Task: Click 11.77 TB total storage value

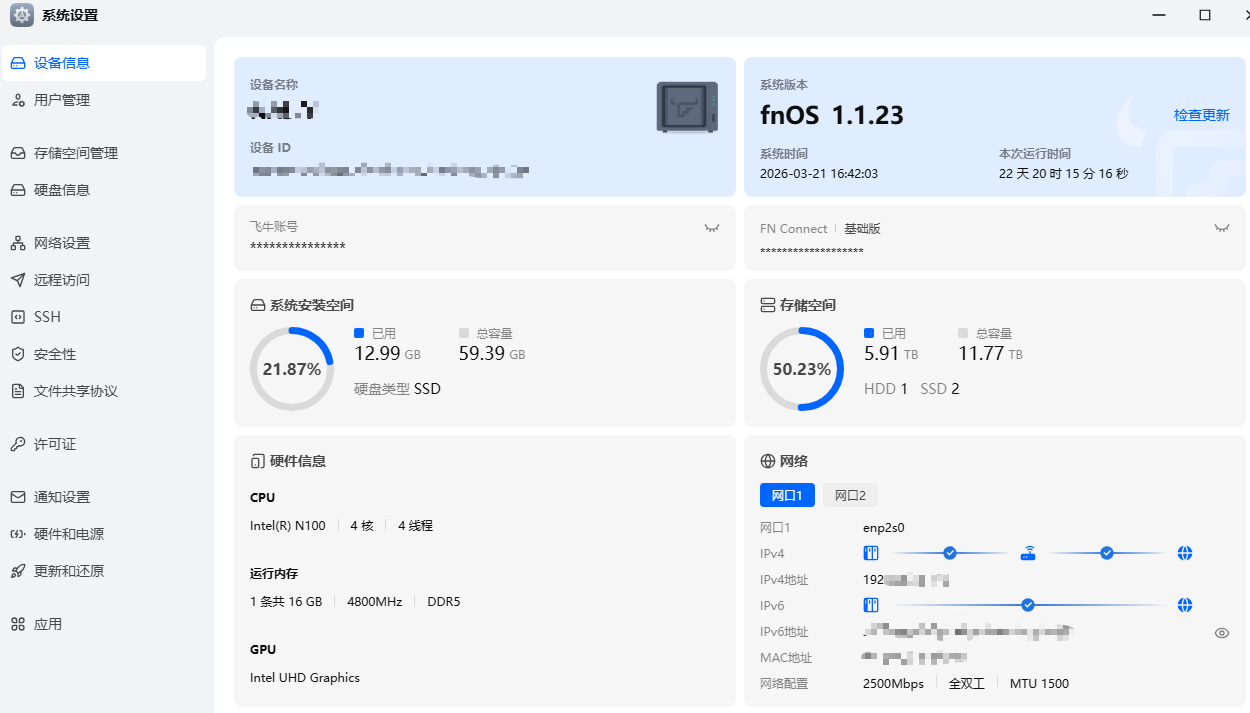Action: coord(990,353)
